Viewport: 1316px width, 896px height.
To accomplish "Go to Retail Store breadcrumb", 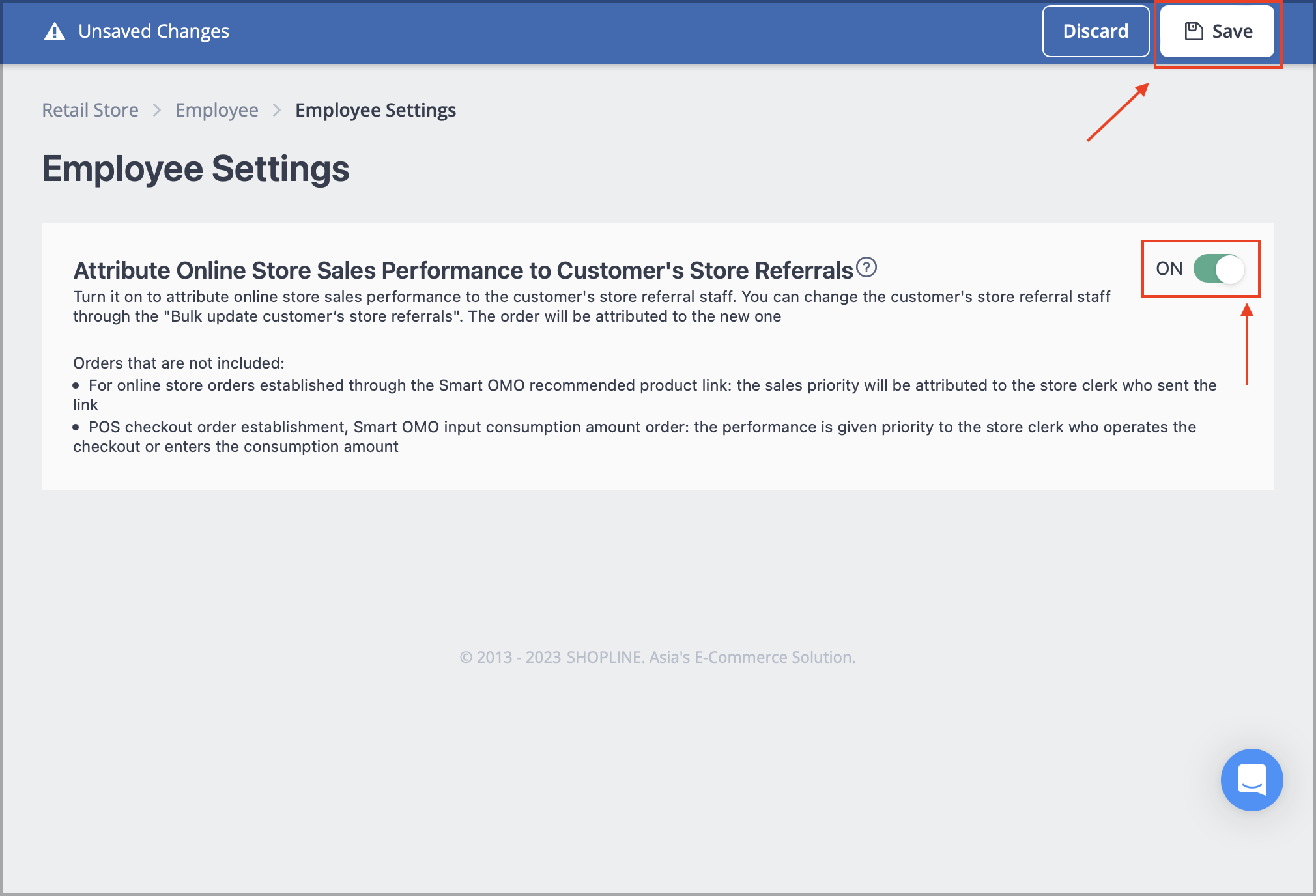I will (x=90, y=110).
